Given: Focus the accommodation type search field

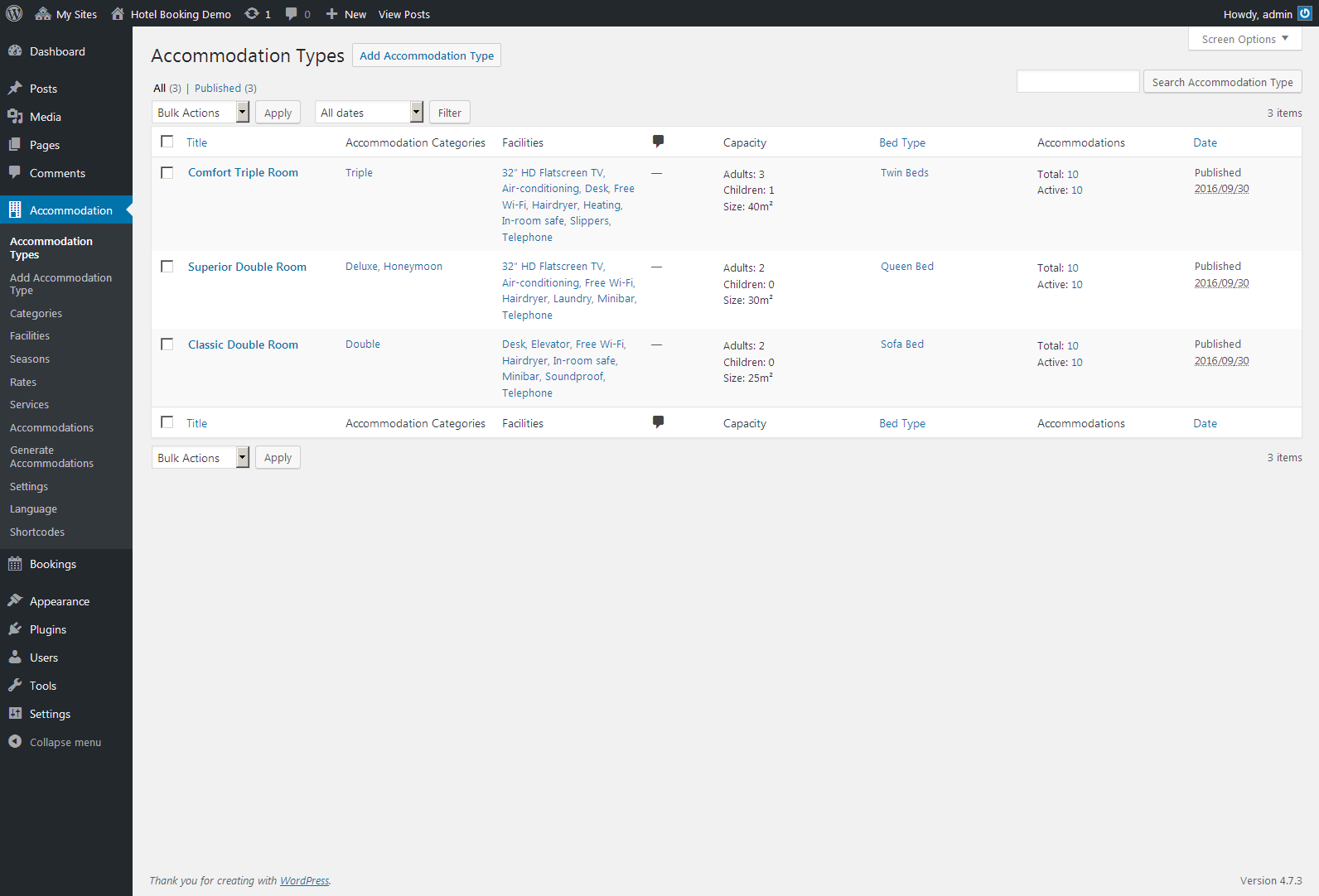Looking at the screenshot, I should [x=1077, y=82].
